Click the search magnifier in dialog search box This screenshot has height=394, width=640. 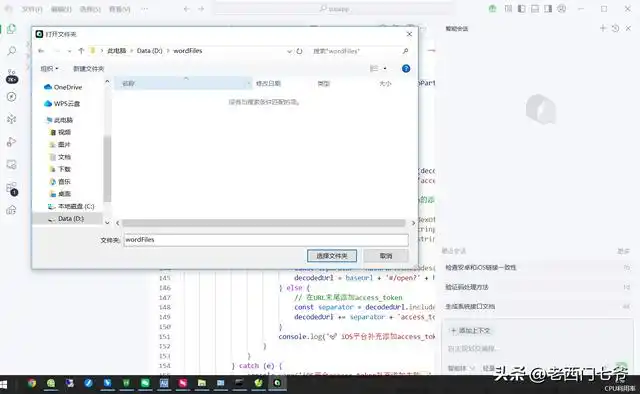point(405,51)
